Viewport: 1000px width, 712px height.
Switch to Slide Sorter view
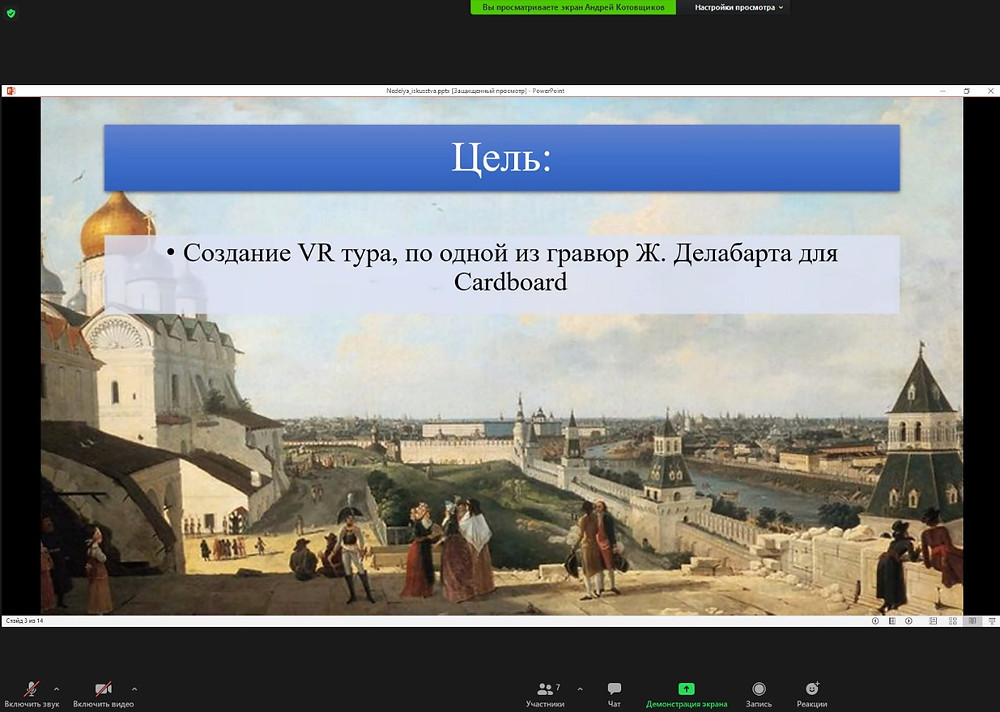pos(953,621)
